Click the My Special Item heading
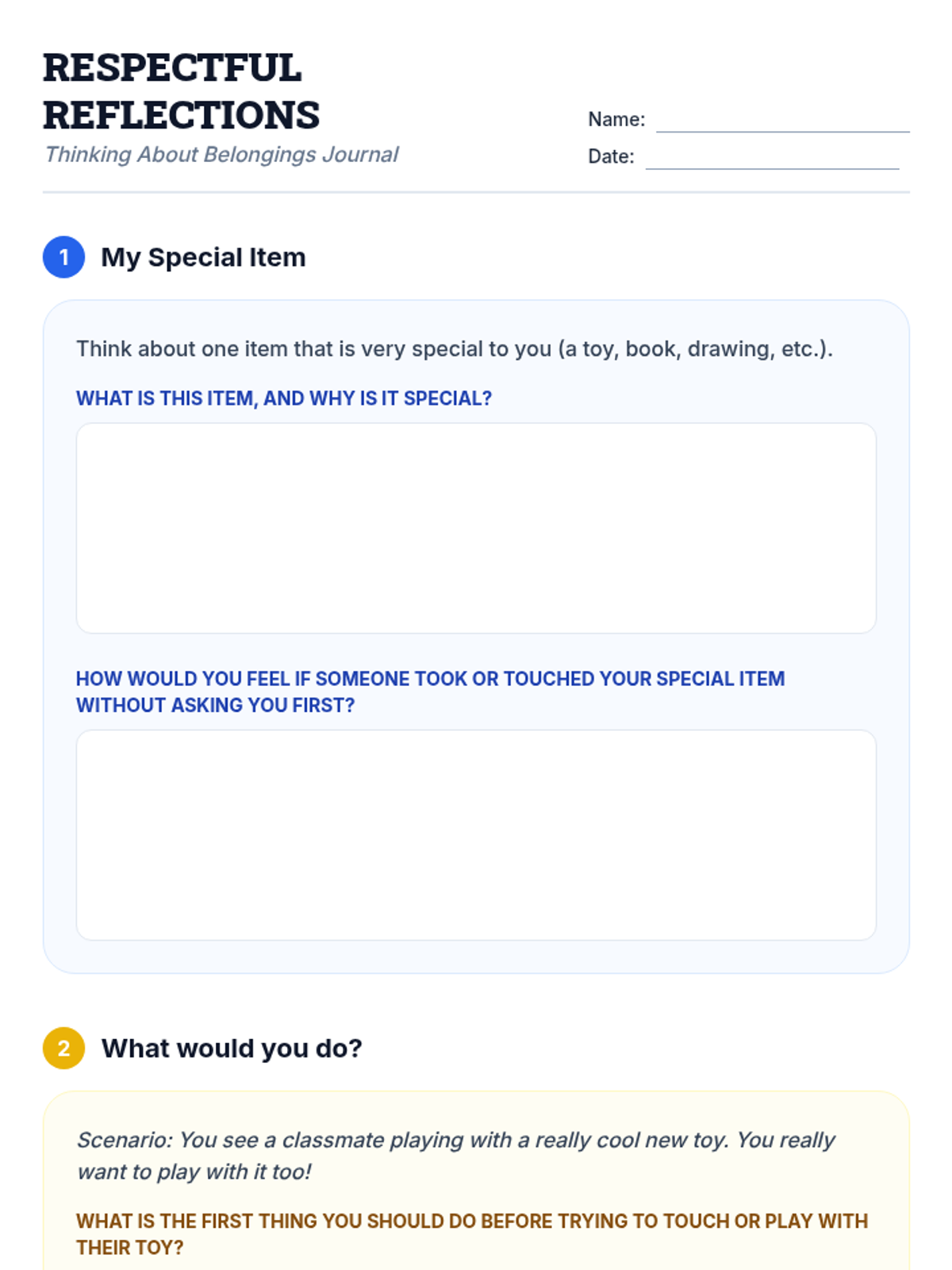Screen dimensions: 952x1270 (203, 257)
